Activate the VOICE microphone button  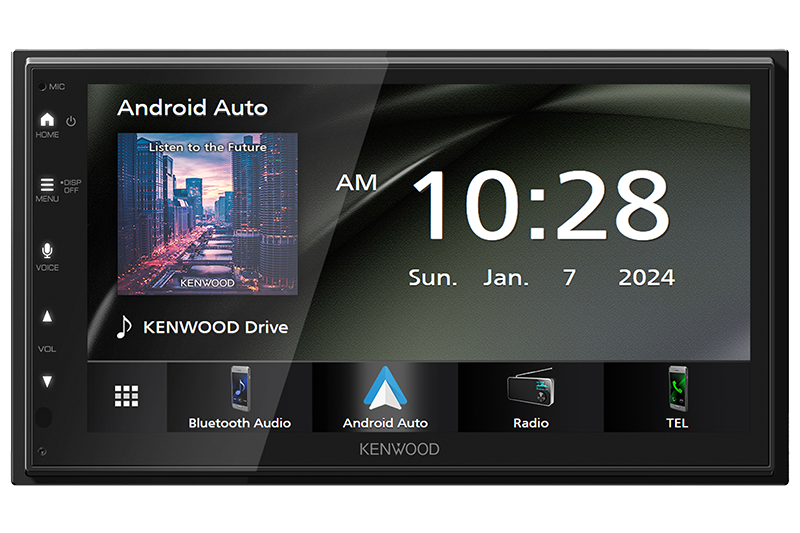(47, 250)
